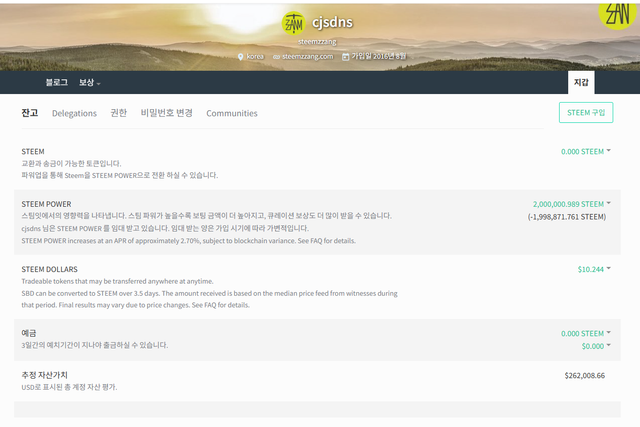Screen dimensions: 640x427
Task: Switch to the Communities tab
Action: coord(232,113)
